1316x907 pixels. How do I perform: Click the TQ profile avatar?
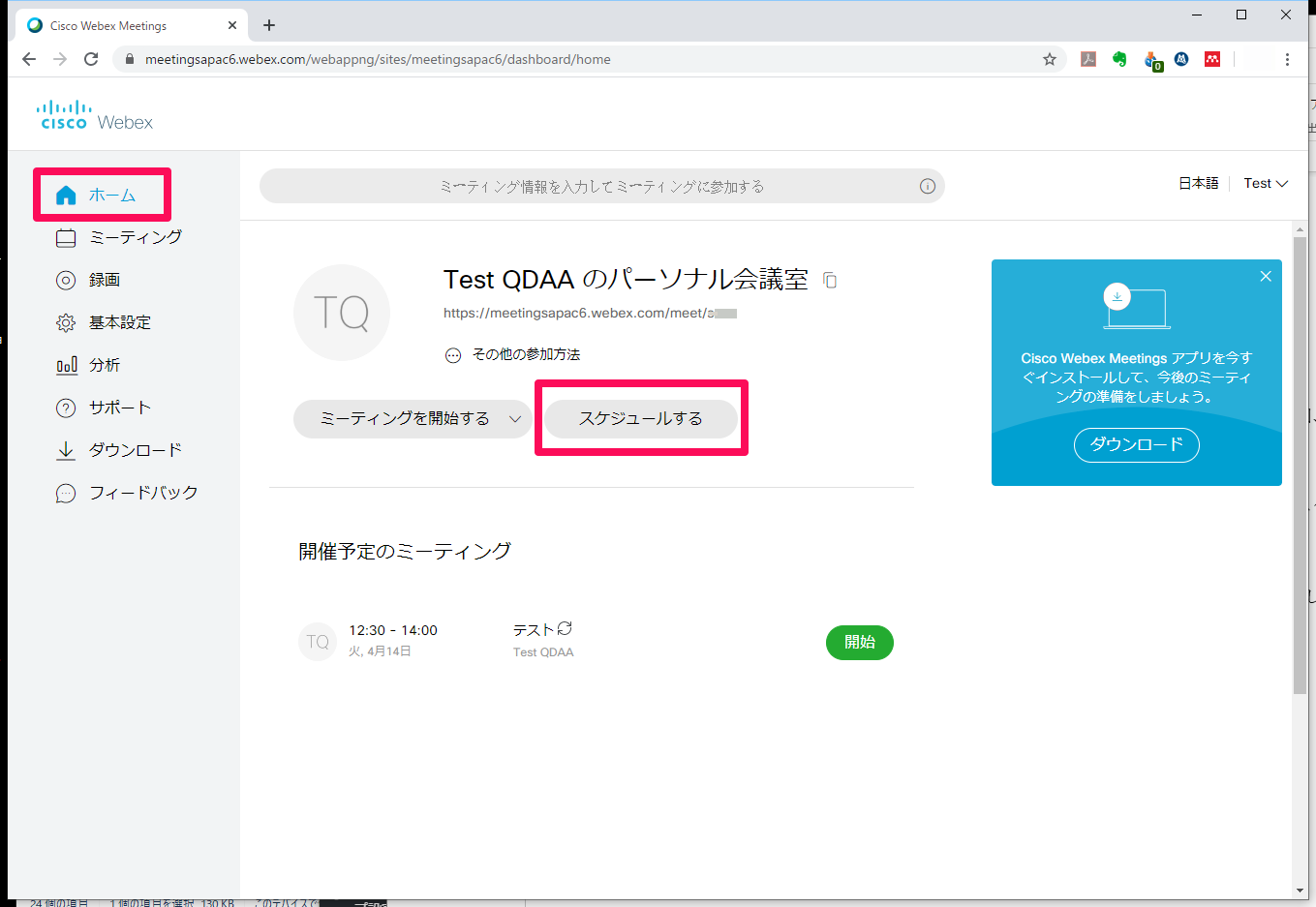pyautogui.click(x=342, y=313)
